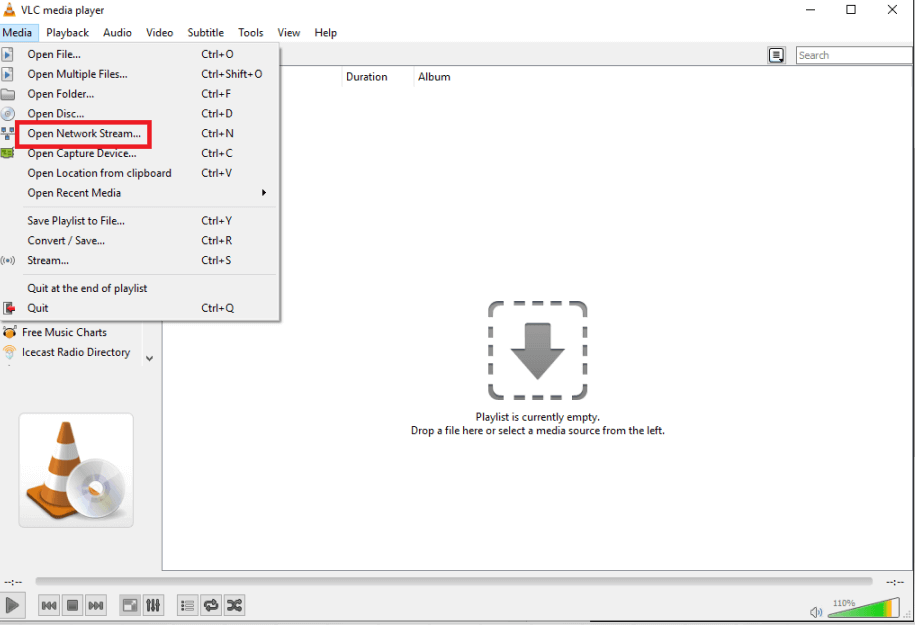
Task: Change playlist view mode icon
Action: [776, 56]
